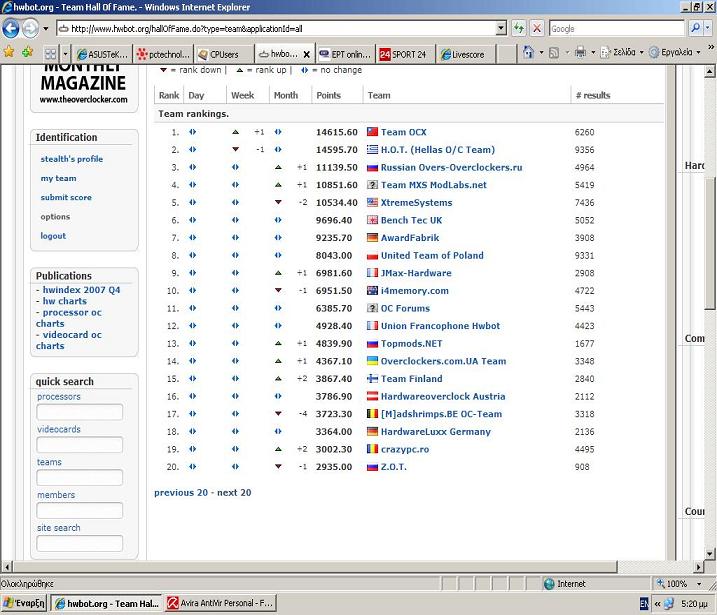This screenshot has width=717, height=615.
Task: Click the browser Forward arrow button
Action: coord(30,28)
